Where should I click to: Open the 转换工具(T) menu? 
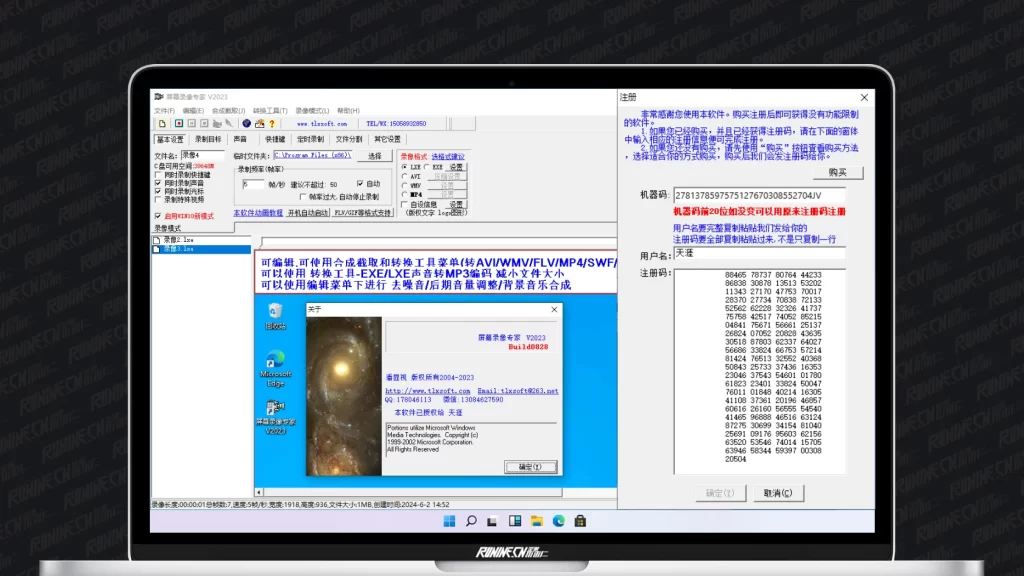click(x=270, y=110)
